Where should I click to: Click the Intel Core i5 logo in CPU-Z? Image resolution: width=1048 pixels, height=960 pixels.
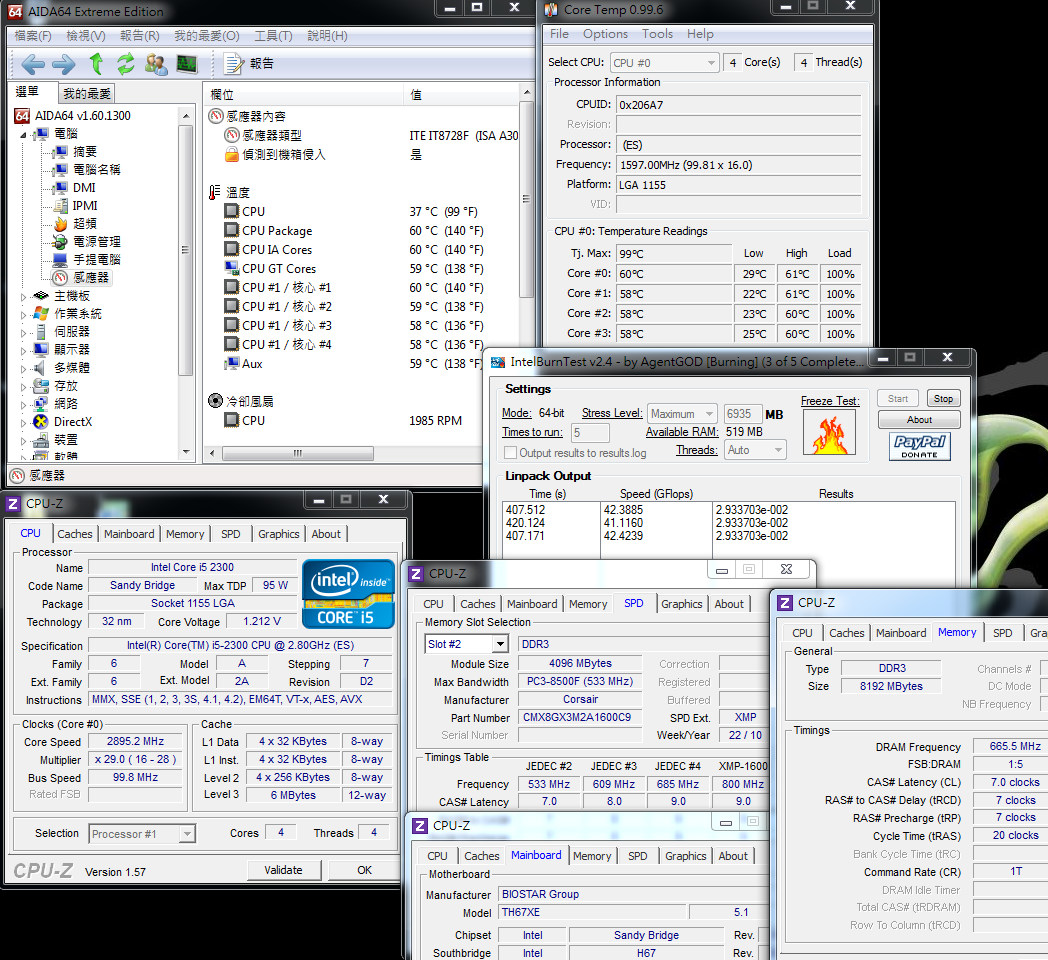(348, 594)
